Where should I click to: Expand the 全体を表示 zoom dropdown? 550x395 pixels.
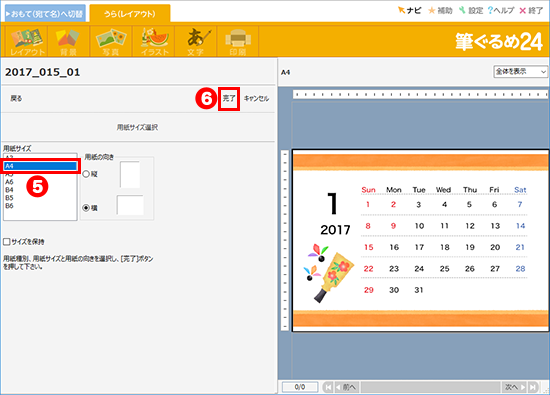(x=521, y=72)
